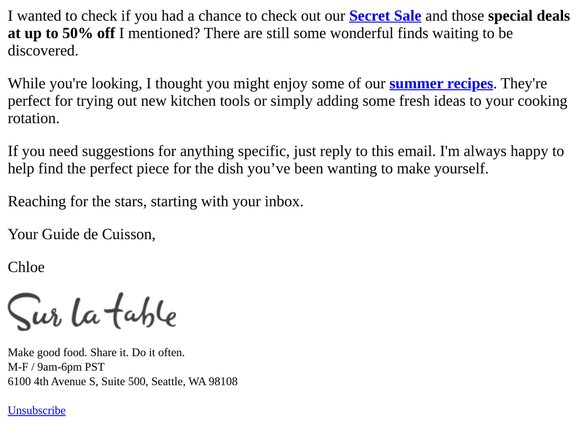Click the 'at up to 50% off' bold text
This screenshot has width=580, height=427.
pos(61,33)
